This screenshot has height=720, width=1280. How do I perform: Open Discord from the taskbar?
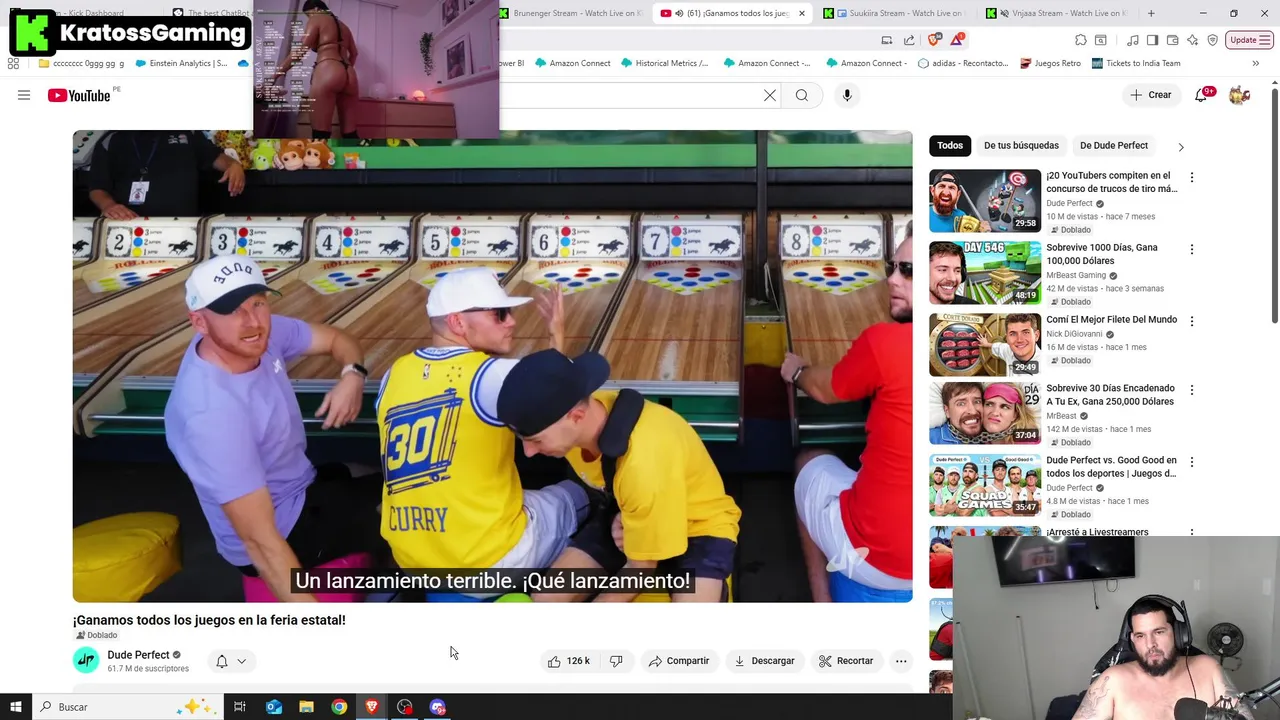pos(438,707)
